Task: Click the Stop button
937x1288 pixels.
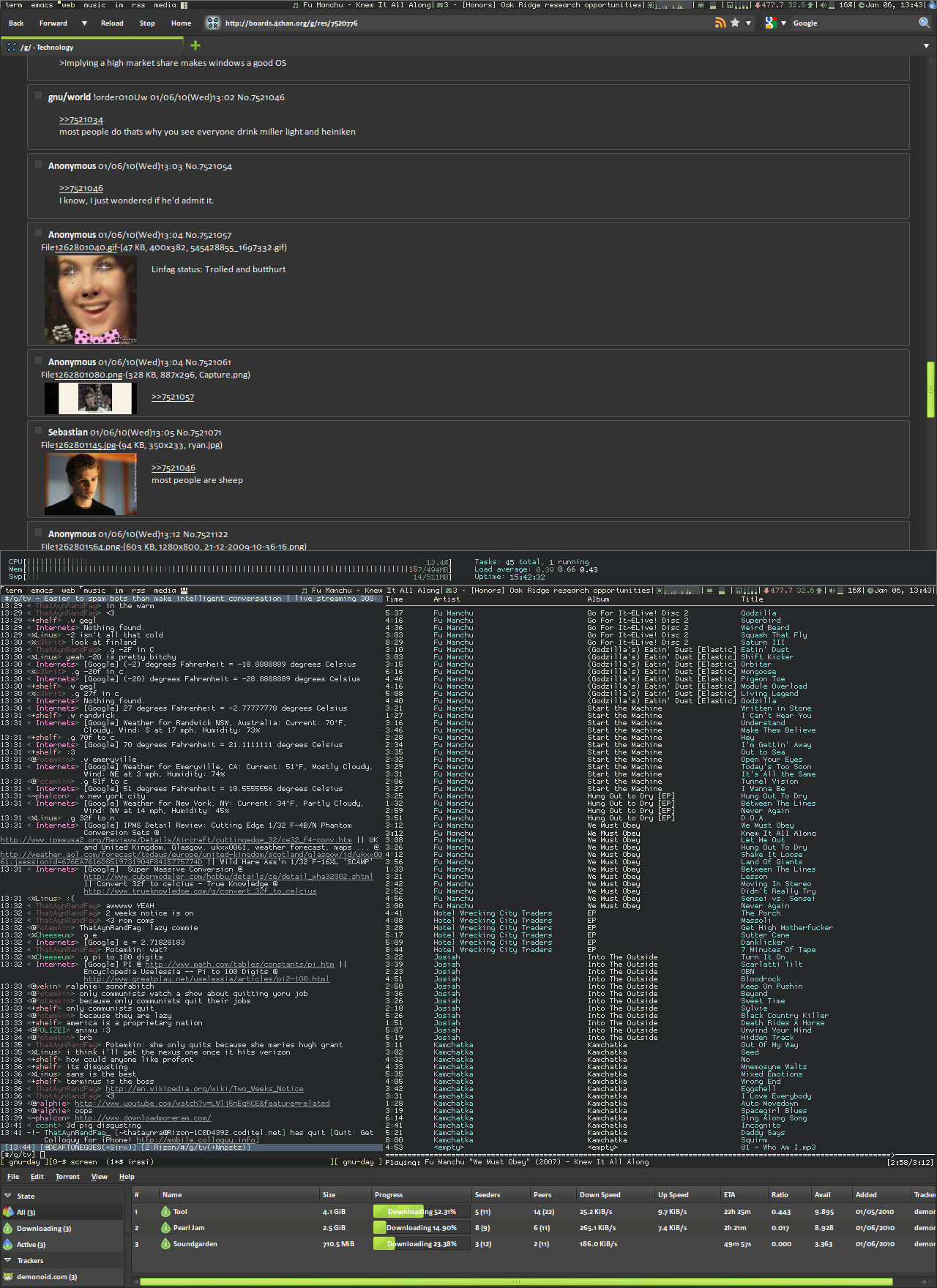Action: pyautogui.click(x=147, y=23)
